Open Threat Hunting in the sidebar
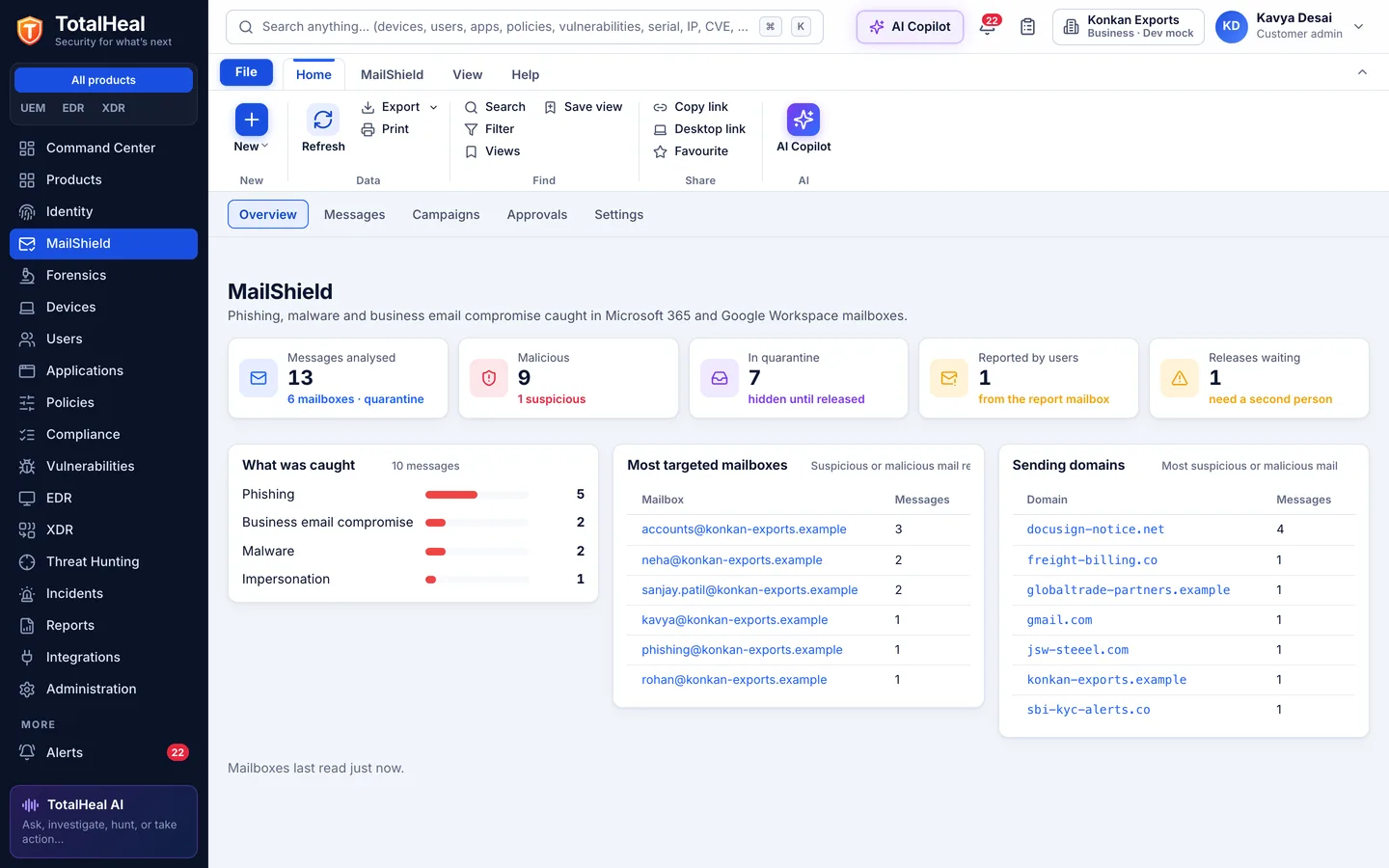Viewport: 1389px width, 868px height. (x=103, y=562)
